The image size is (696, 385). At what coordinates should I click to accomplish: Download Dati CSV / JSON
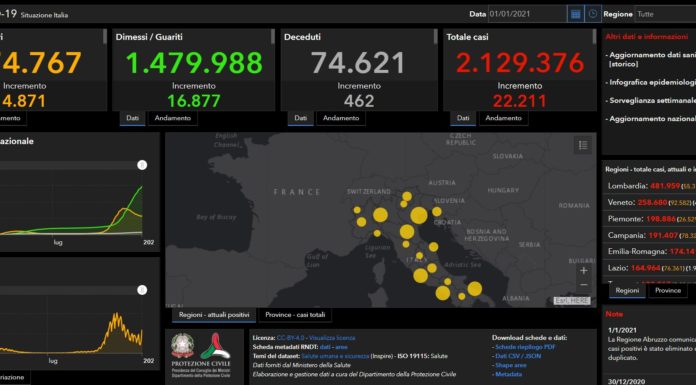tap(518, 356)
